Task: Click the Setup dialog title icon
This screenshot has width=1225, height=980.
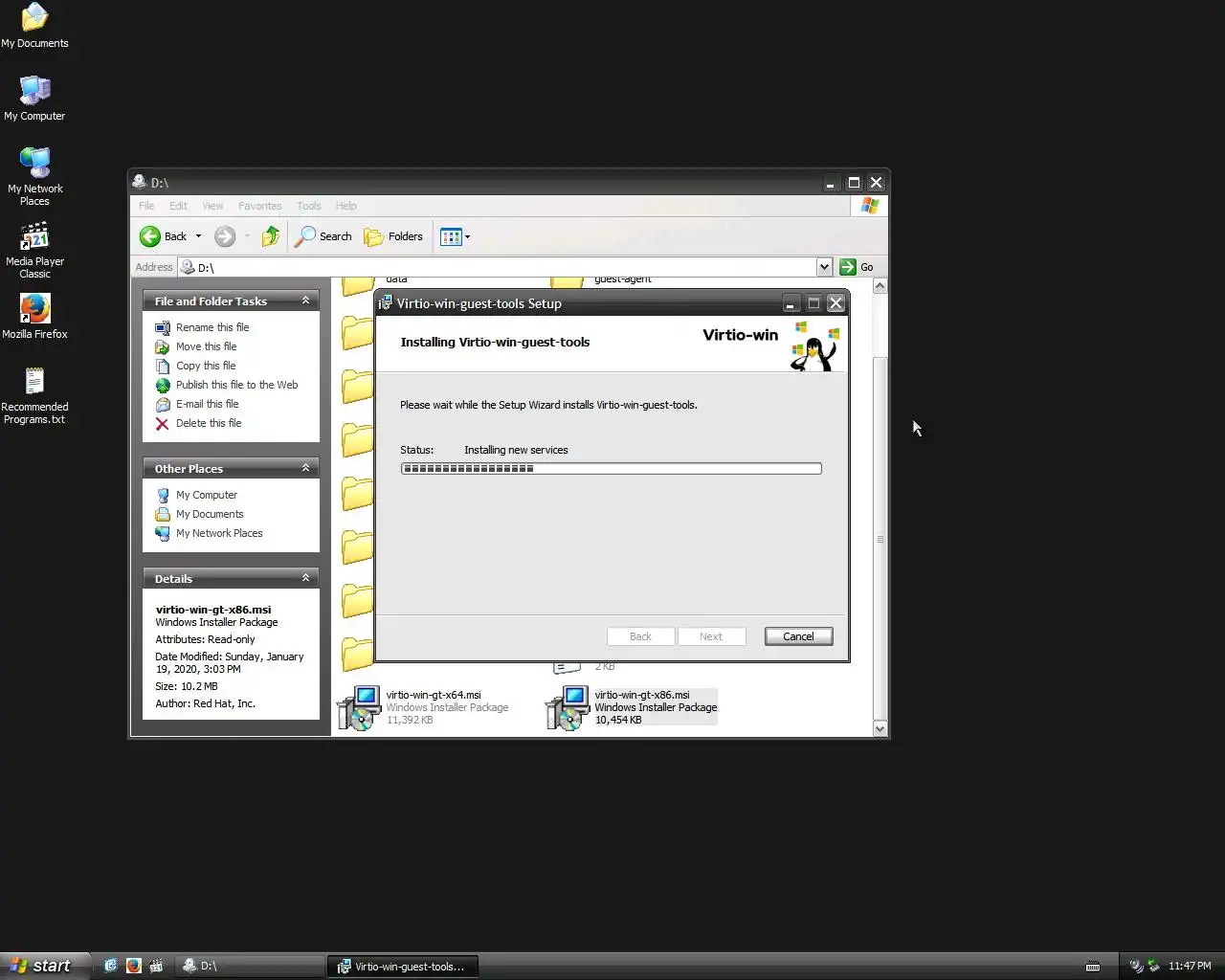Action: click(386, 303)
